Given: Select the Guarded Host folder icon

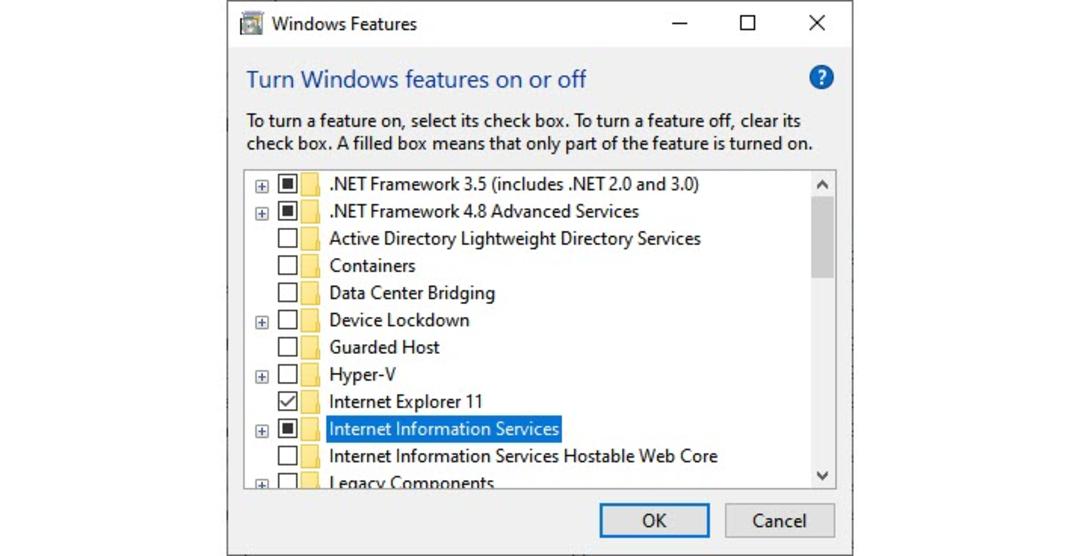Looking at the screenshot, I should click(x=311, y=347).
